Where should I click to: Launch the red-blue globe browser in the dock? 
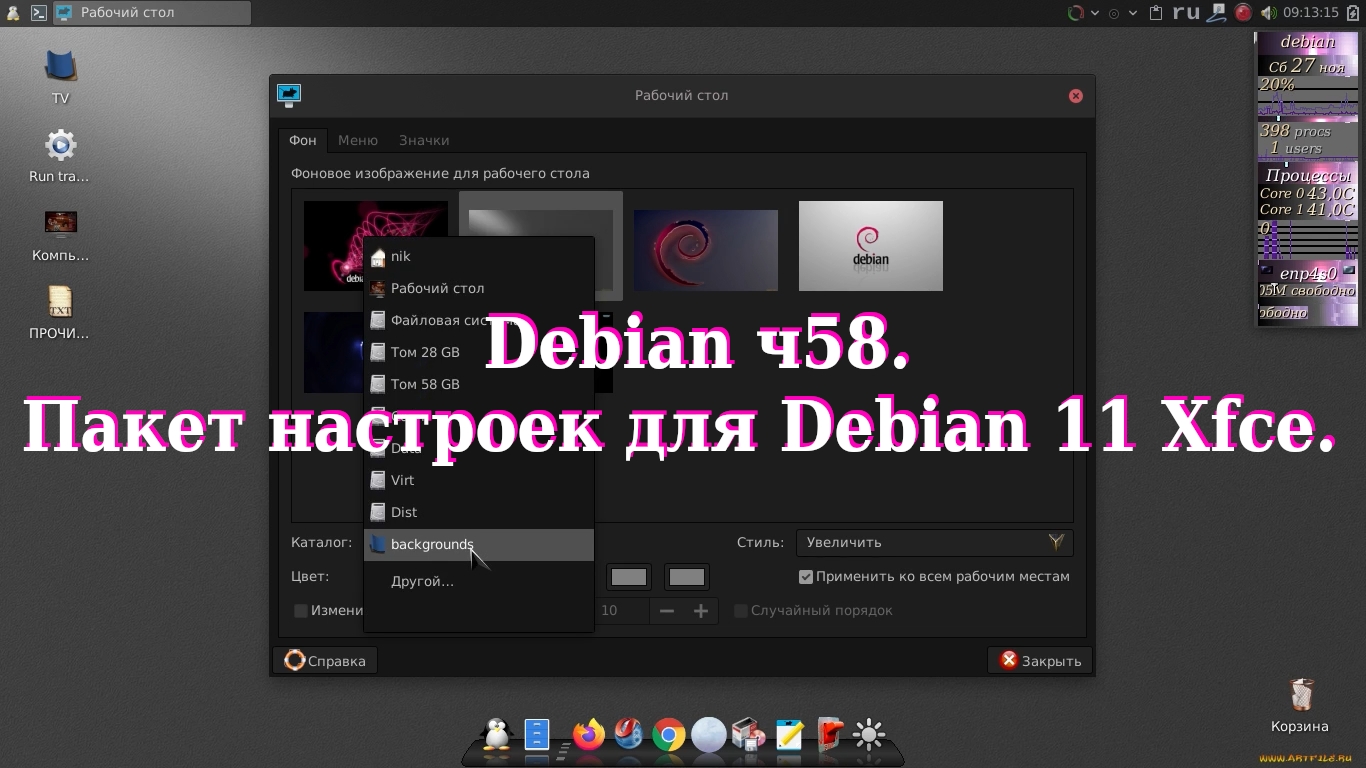point(629,735)
